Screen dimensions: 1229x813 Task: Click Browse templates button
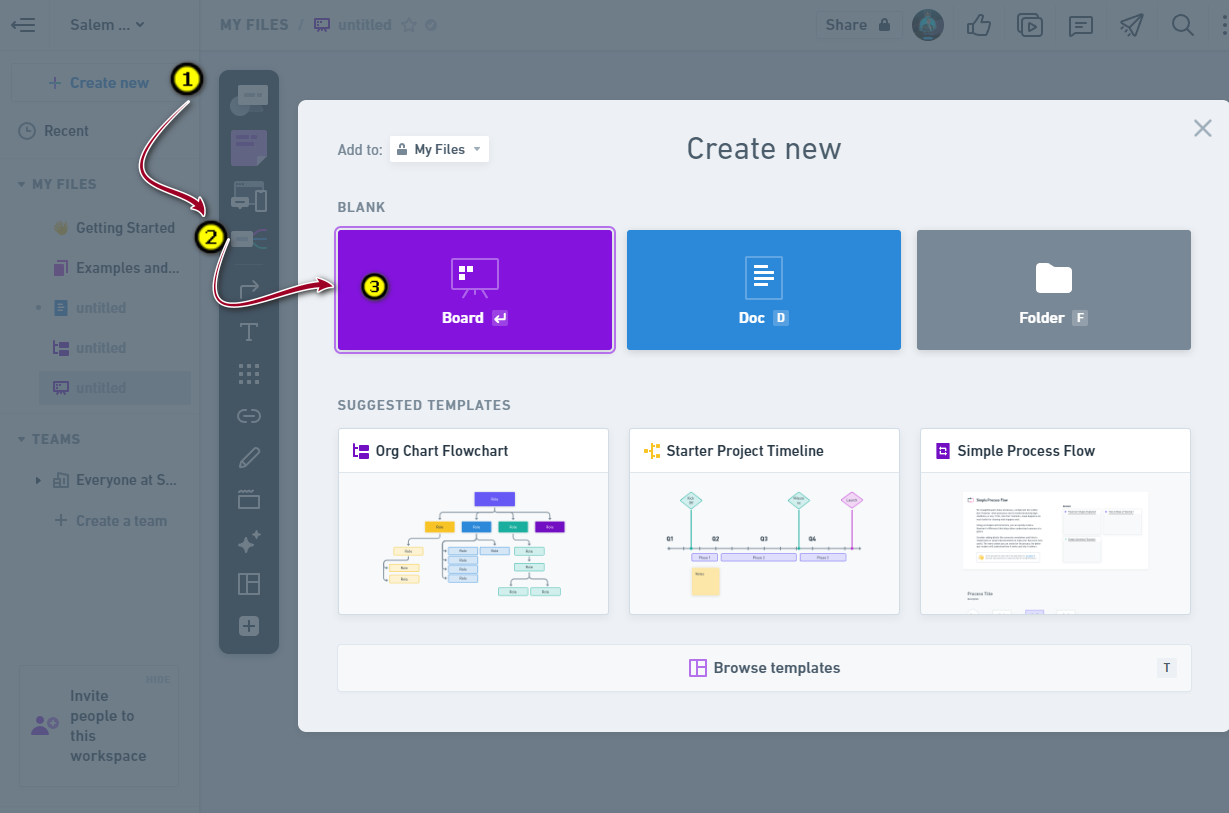click(x=764, y=668)
